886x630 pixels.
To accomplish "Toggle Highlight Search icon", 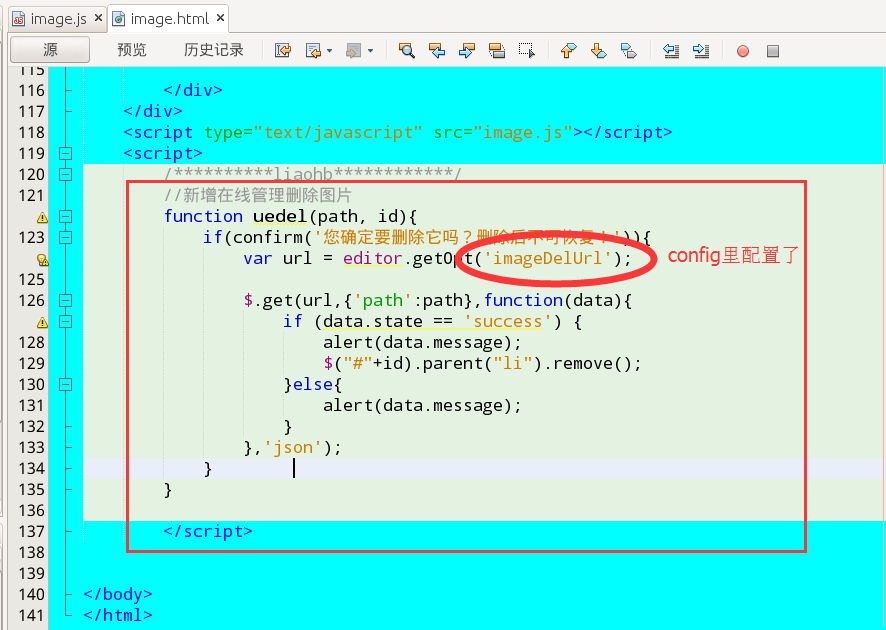I will (x=497, y=51).
